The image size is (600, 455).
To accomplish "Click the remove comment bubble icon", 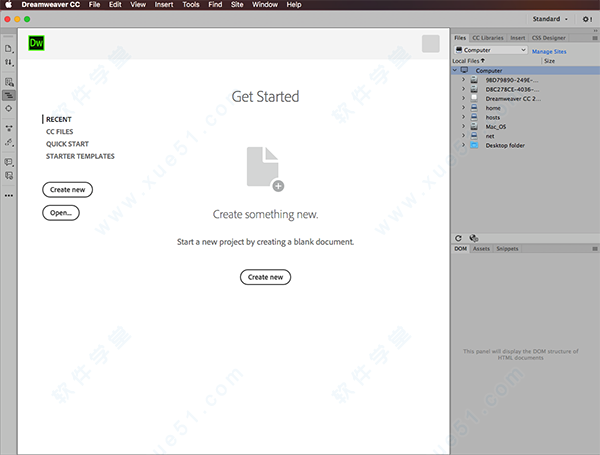I will (x=8, y=176).
